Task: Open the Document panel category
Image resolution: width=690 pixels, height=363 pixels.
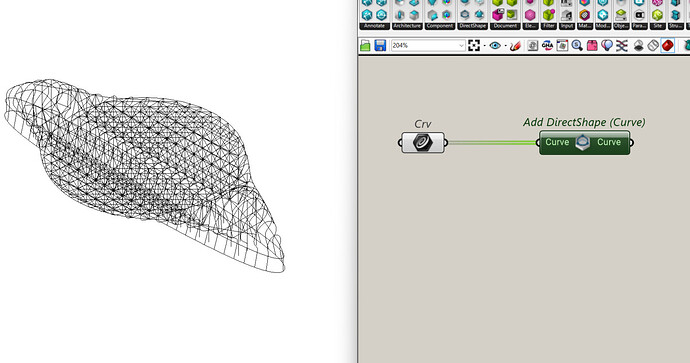Action: 505,26
